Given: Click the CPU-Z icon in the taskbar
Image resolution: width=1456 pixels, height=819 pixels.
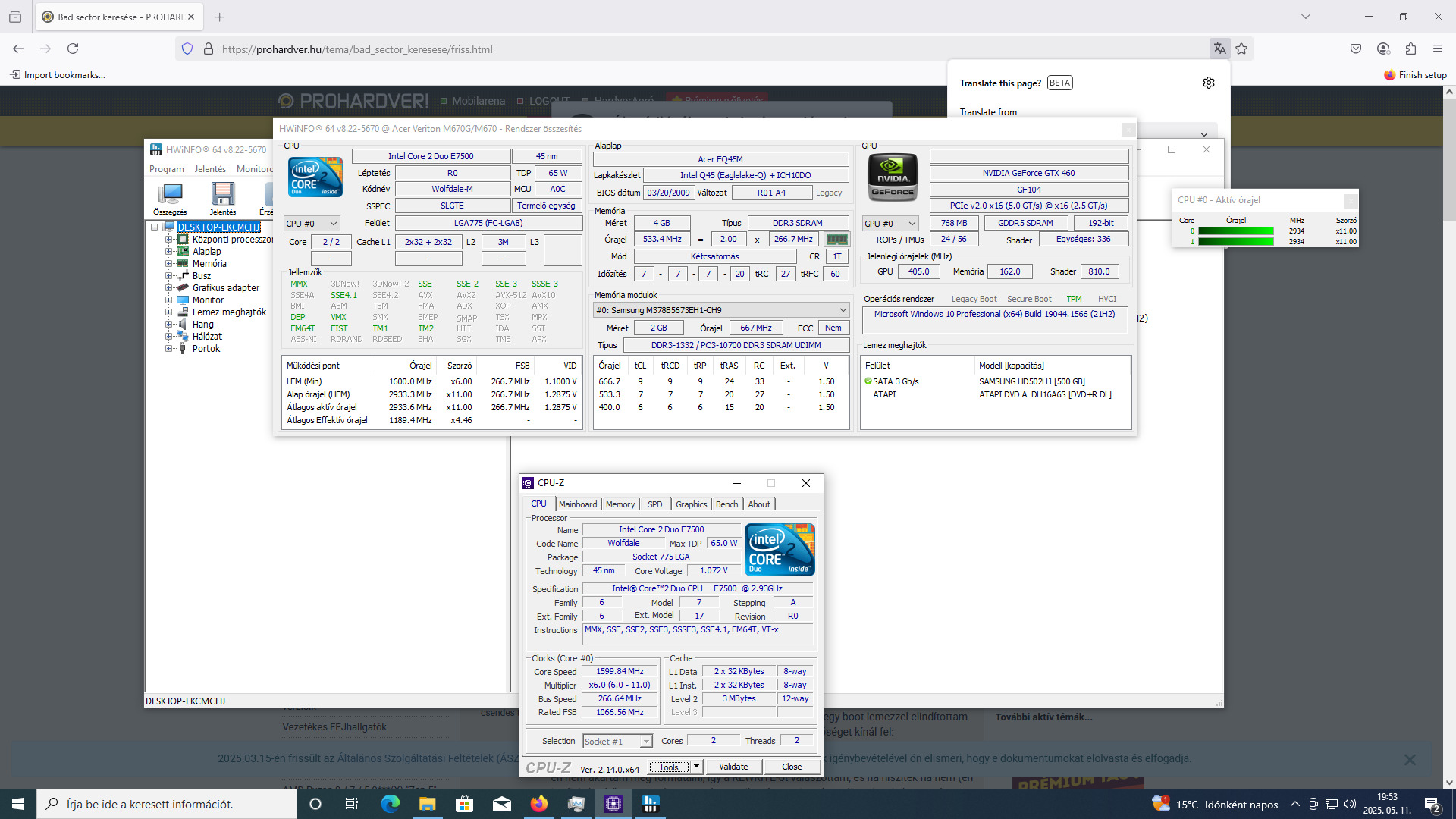Looking at the screenshot, I should 613,804.
